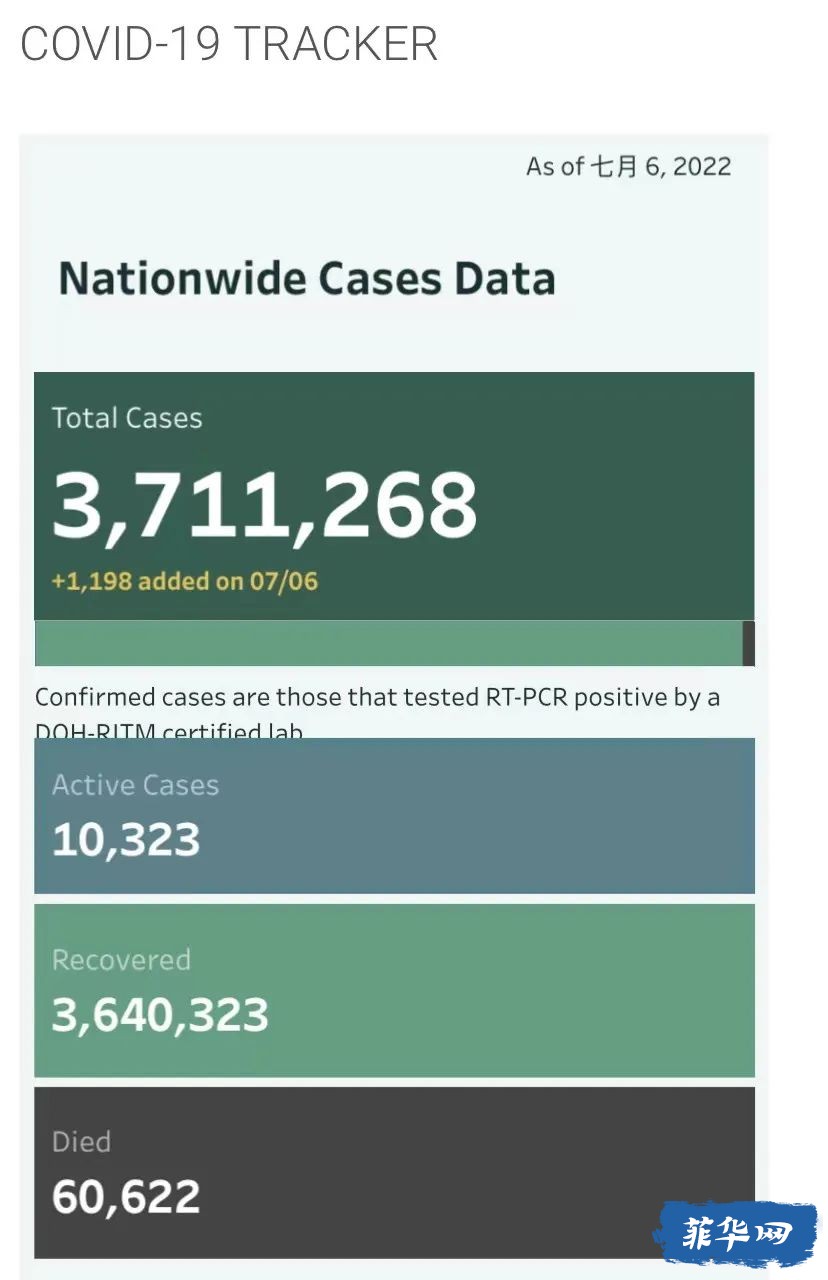Select the +1,198 added on 07/06 text

[185, 580]
